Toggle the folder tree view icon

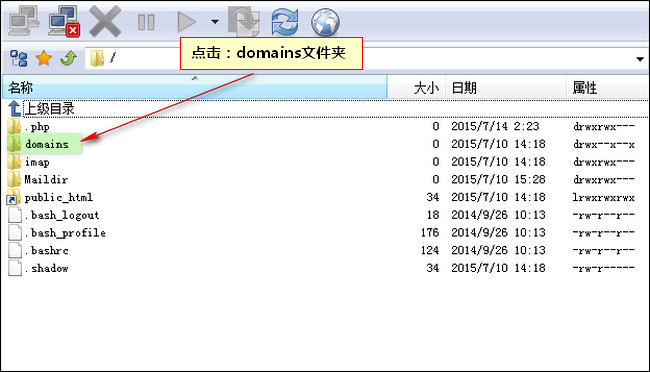click(19, 58)
